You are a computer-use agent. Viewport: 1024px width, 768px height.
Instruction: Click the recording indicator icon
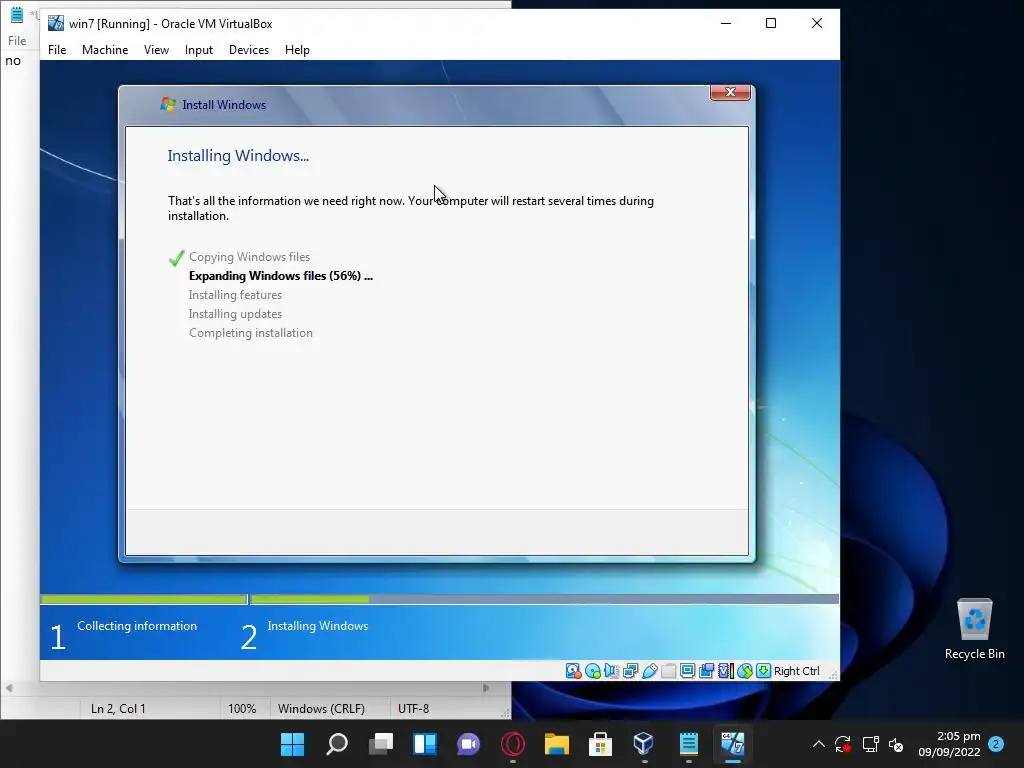707,671
